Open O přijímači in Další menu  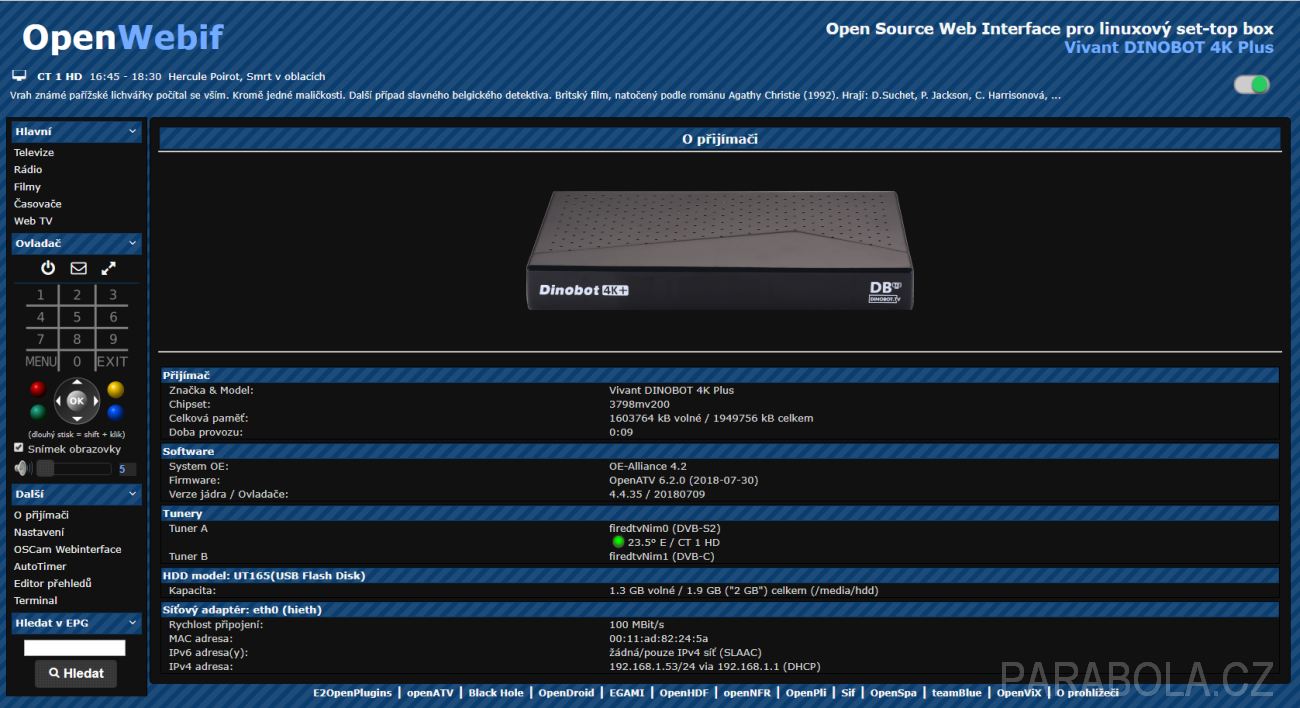point(41,515)
